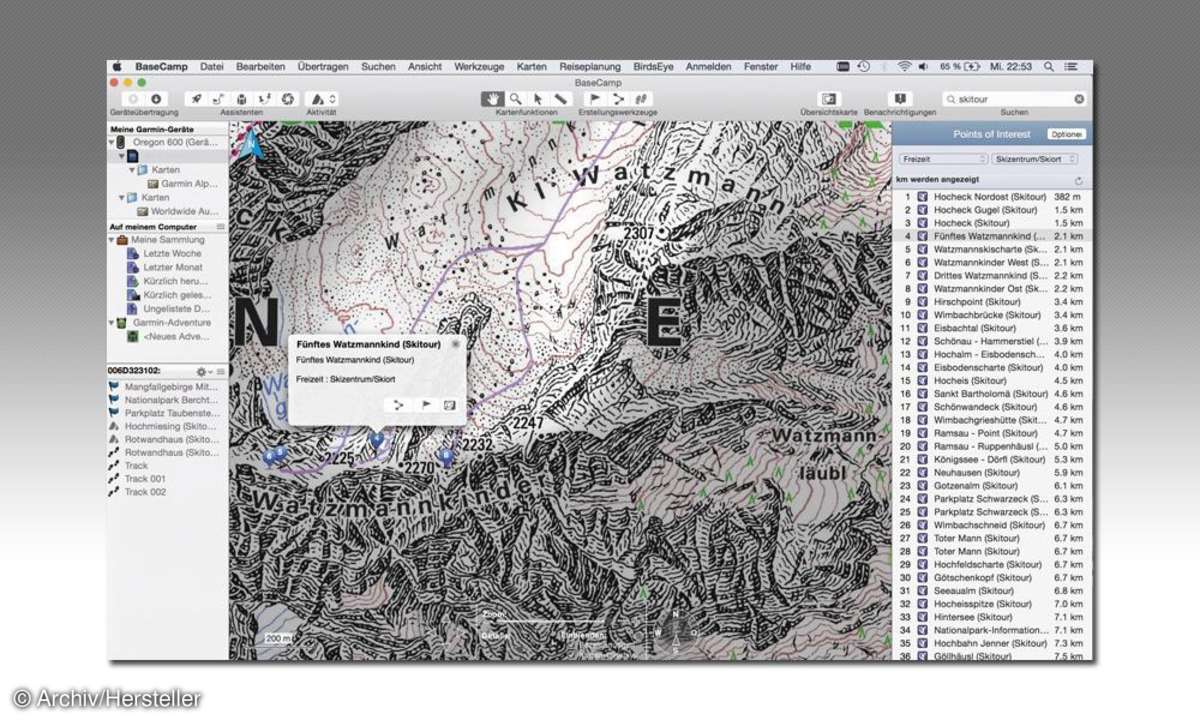Select Hochmiesing (Skito... entry

[164, 426]
